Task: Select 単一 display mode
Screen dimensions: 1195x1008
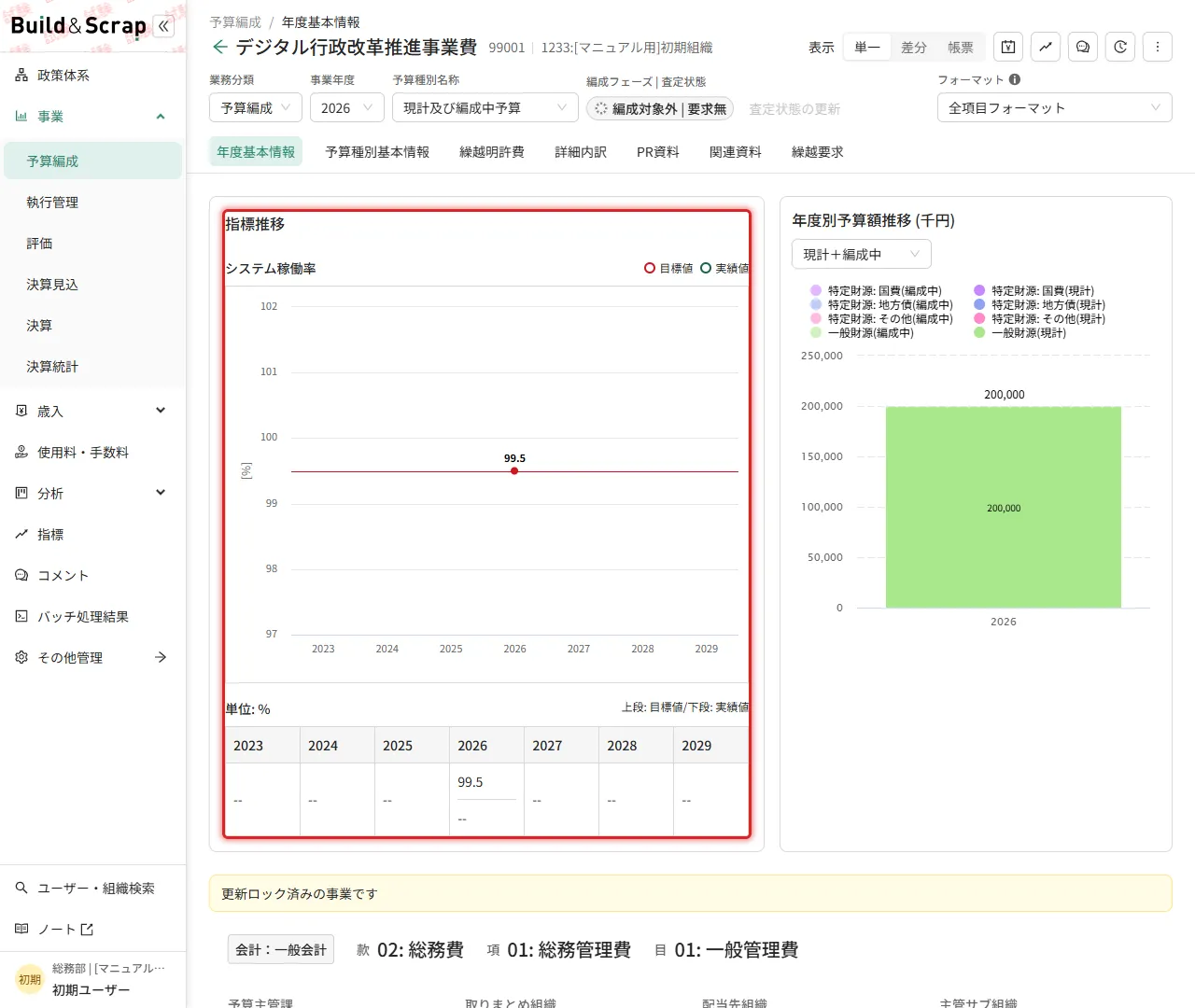Action: [867, 48]
